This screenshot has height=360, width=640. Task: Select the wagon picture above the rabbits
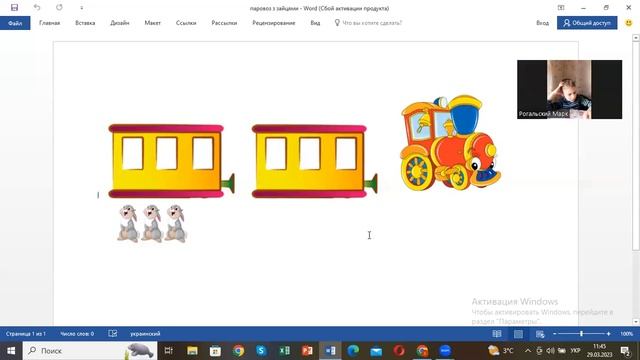(x=171, y=161)
